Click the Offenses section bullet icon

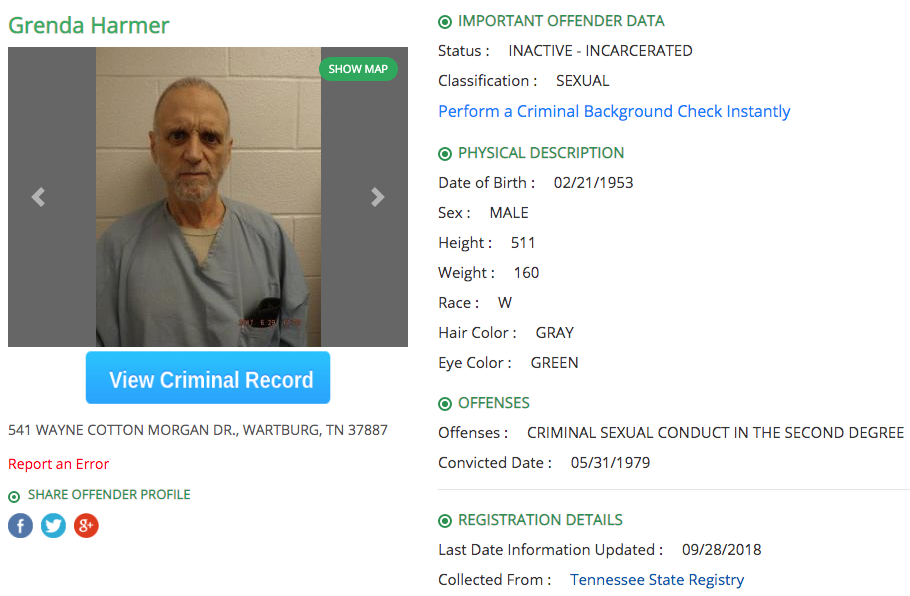445,404
